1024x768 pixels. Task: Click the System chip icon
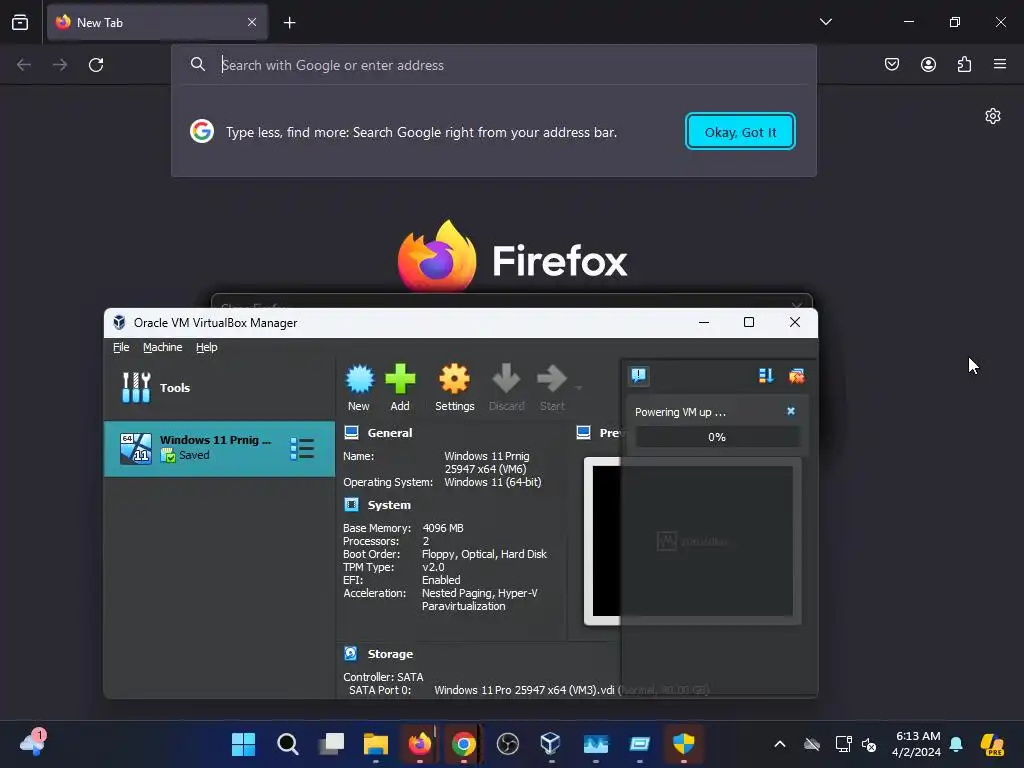point(351,504)
